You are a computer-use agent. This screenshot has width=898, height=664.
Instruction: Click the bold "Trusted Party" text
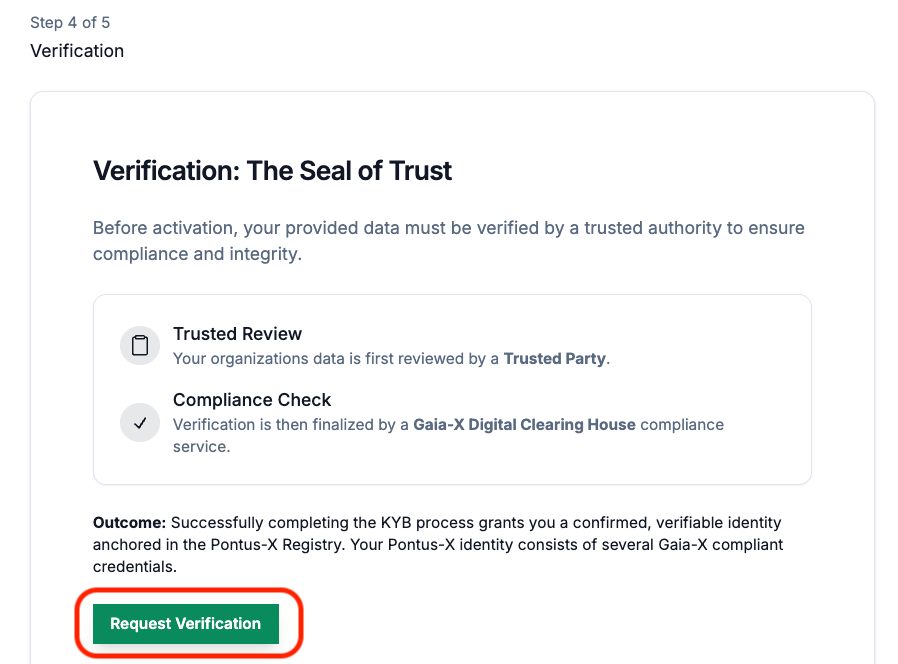555,358
